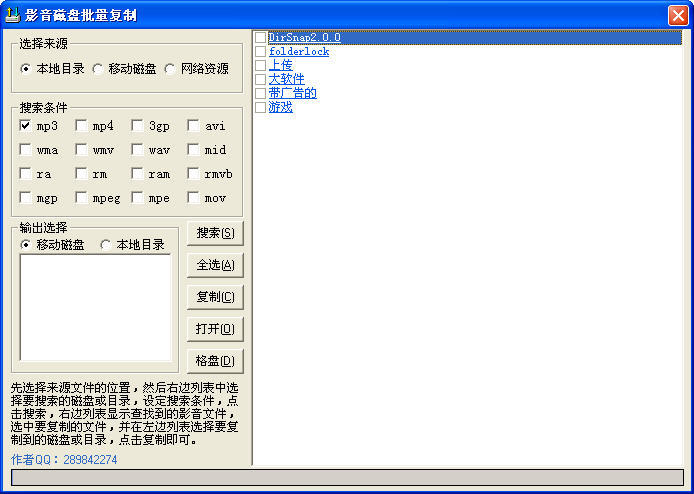Click the 搜索(S) button
This screenshot has width=694, height=494.
click(215, 233)
